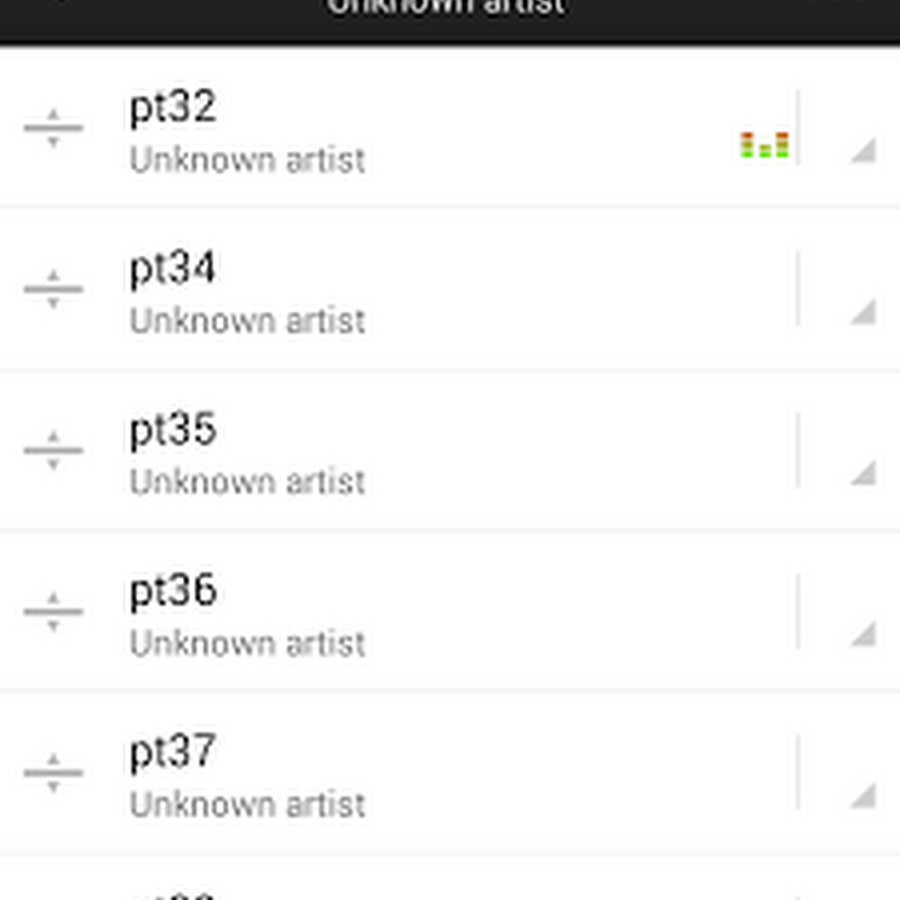The width and height of the screenshot is (900, 900).
Task: Expand the pt36 track context menu
Action: click(862, 634)
